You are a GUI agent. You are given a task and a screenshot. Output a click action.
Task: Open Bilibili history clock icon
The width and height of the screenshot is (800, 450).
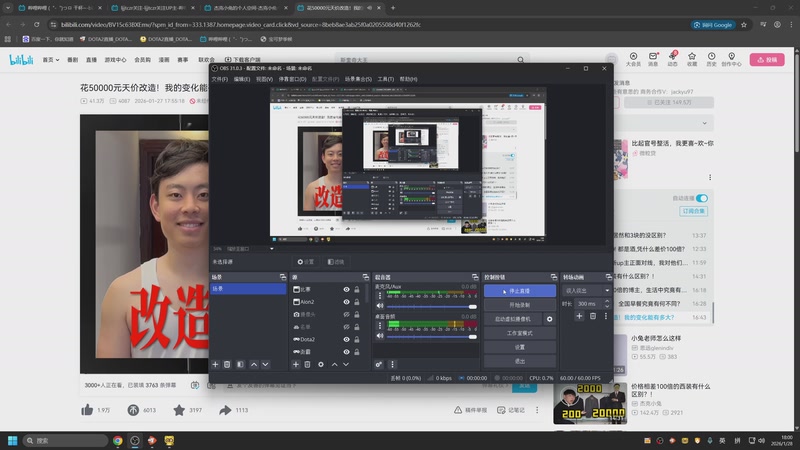pyautogui.click(x=711, y=56)
